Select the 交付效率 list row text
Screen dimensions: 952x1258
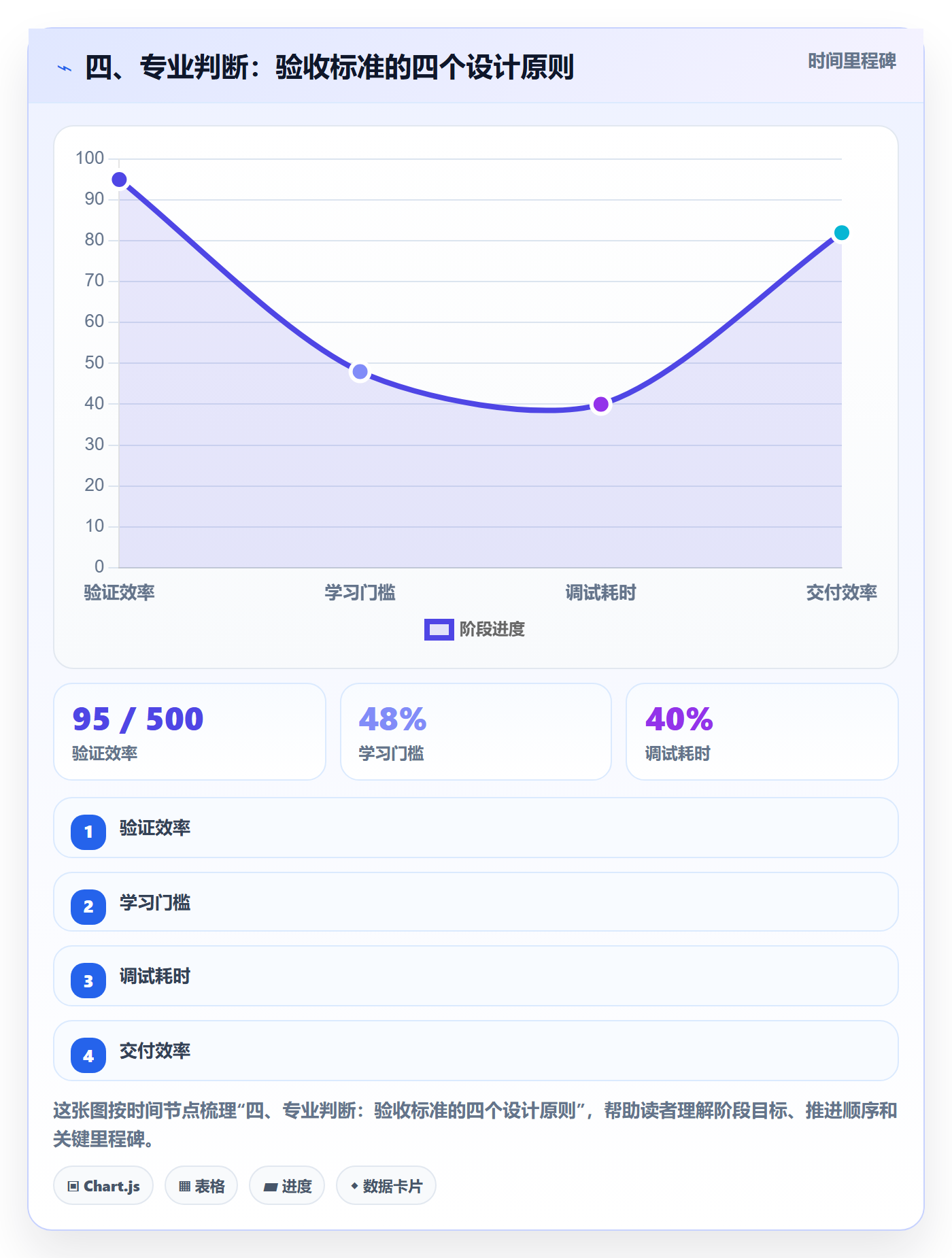(155, 1051)
